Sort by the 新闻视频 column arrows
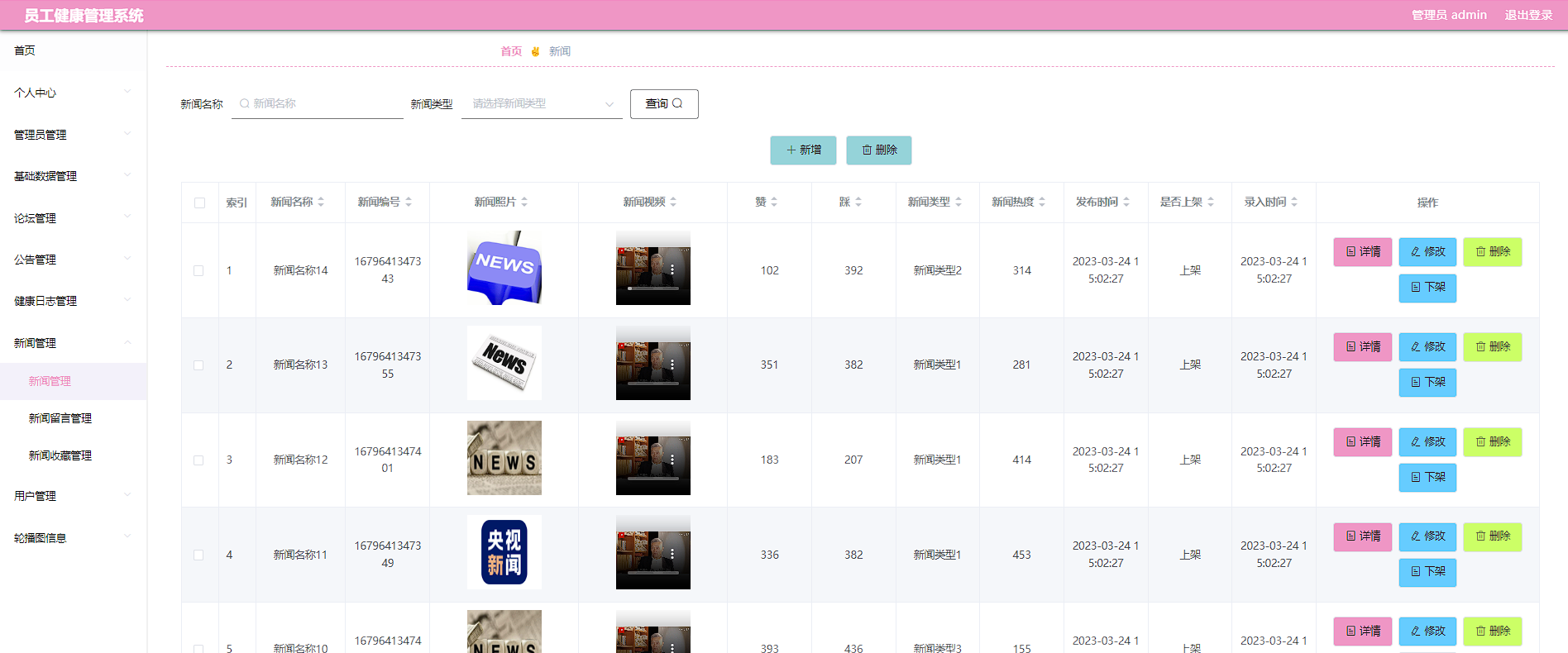 tap(673, 202)
